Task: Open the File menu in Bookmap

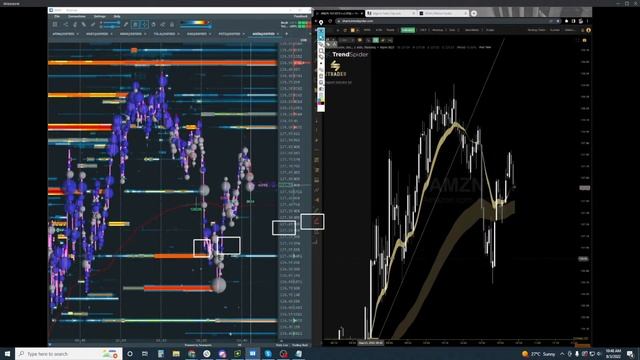Action: pyautogui.click(x=57, y=17)
